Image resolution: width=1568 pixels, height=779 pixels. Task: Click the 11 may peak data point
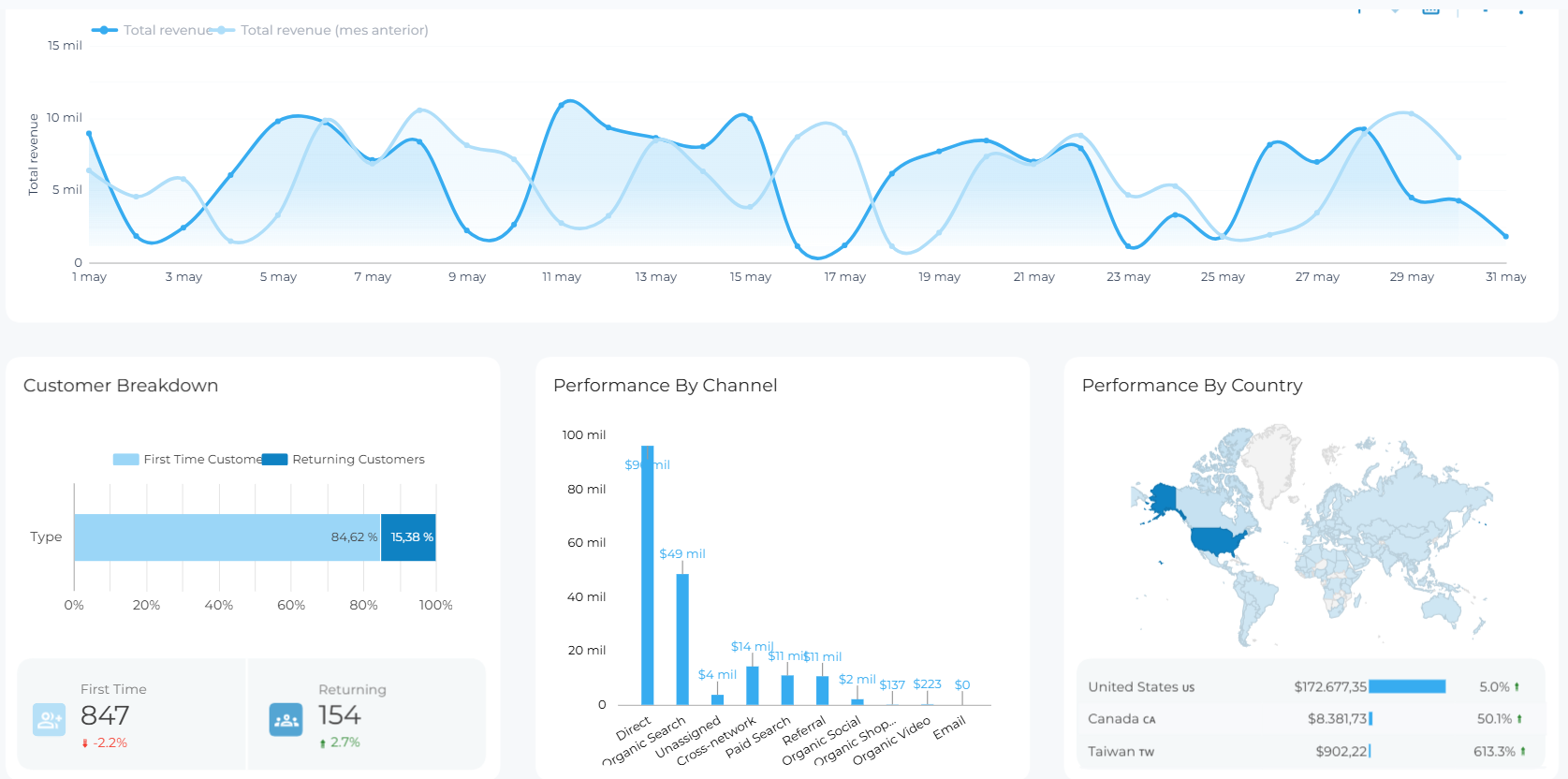click(x=562, y=105)
